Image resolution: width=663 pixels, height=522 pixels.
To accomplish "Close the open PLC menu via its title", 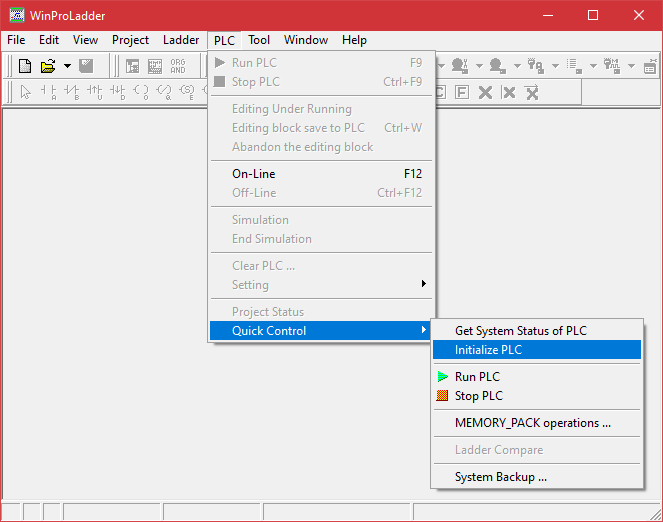I will (224, 41).
